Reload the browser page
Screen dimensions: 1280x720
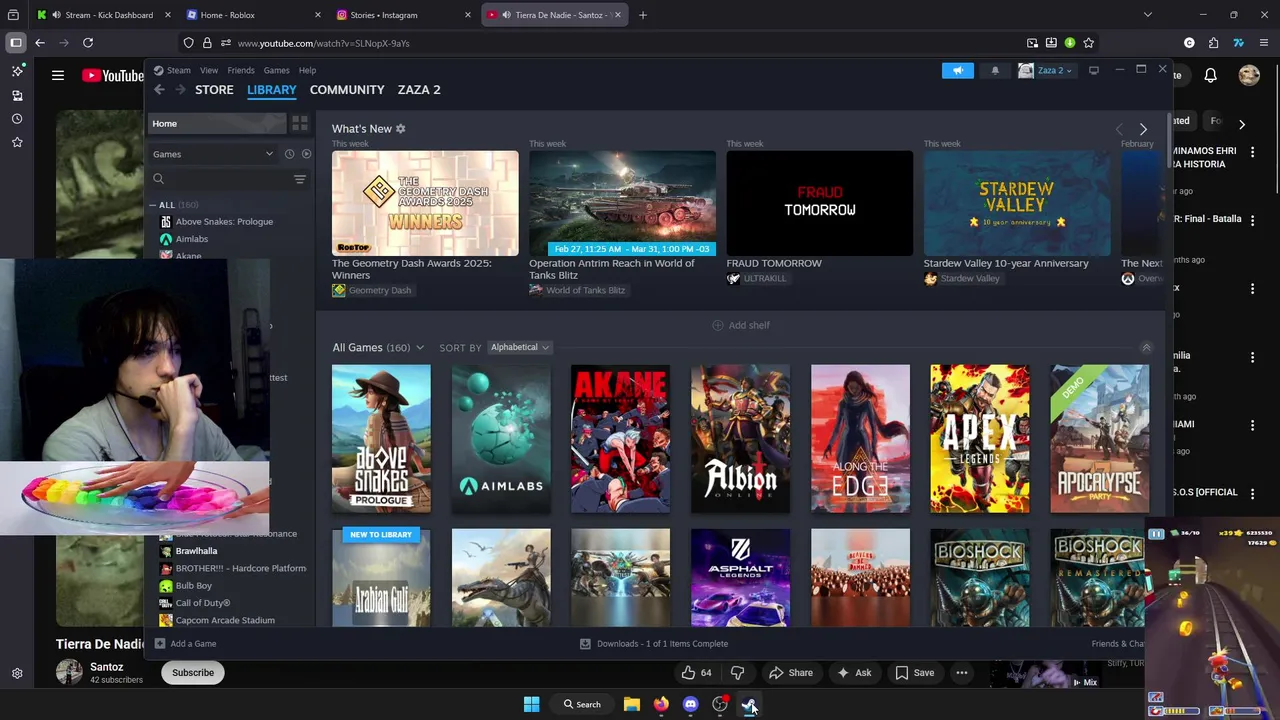pos(88,43)
